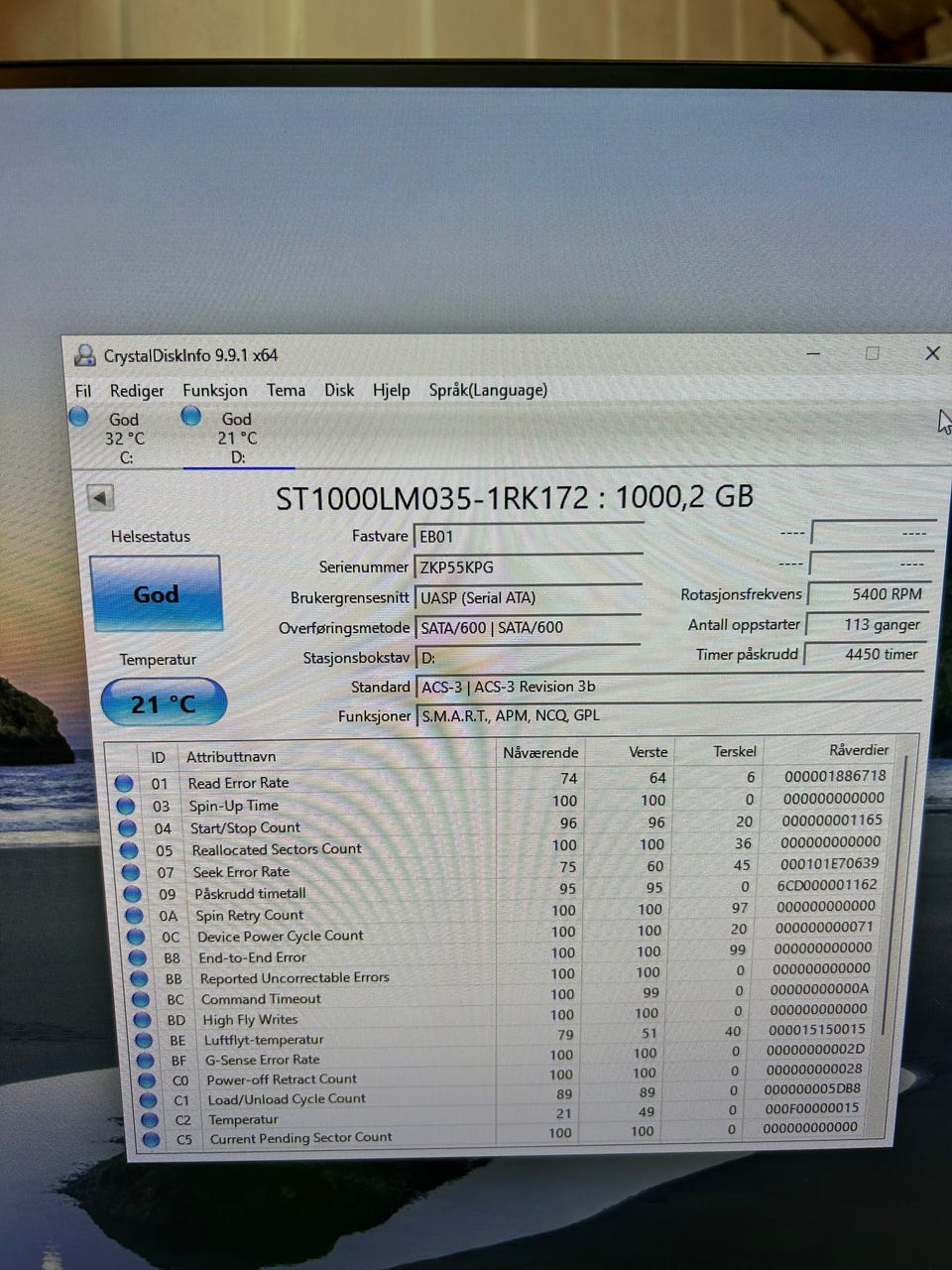This screenshot has width=952, height=1270.
Task: Click the Seek Error Rate status circle
Action: pos(131,872)
